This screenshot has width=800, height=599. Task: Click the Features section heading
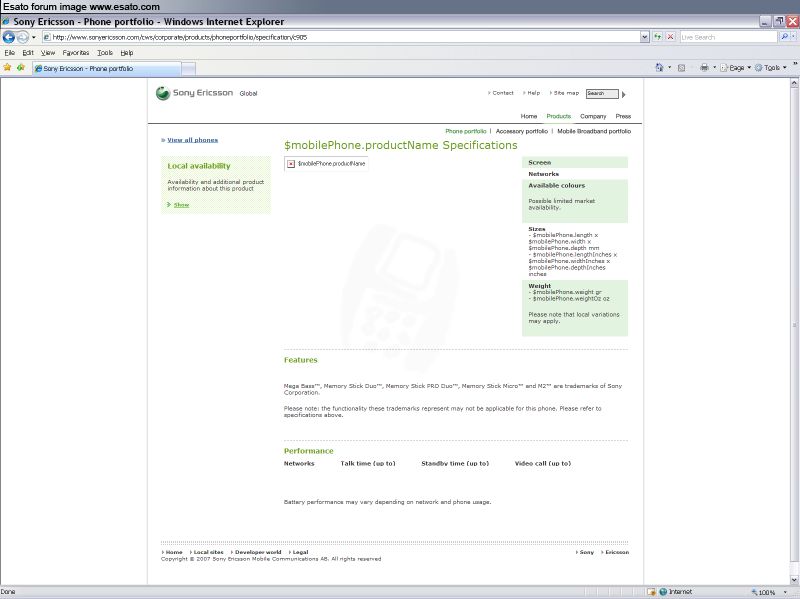301,360
